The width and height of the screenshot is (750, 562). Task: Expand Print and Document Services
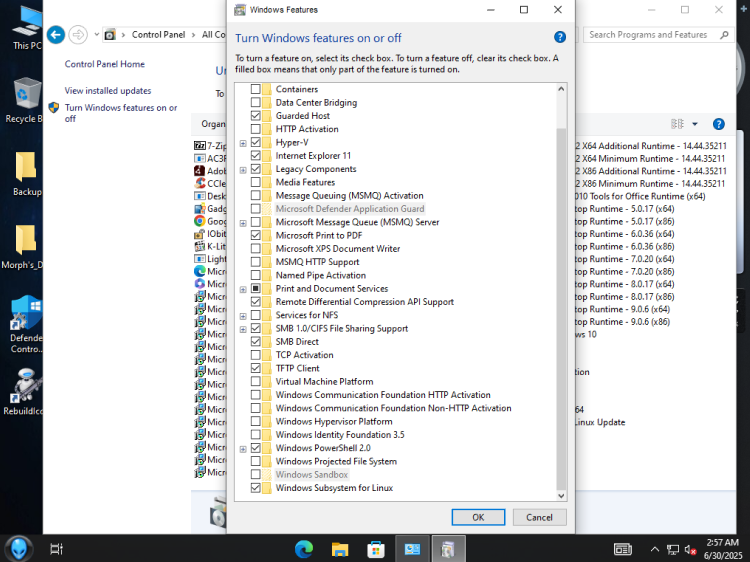click(x=243, y=289)
